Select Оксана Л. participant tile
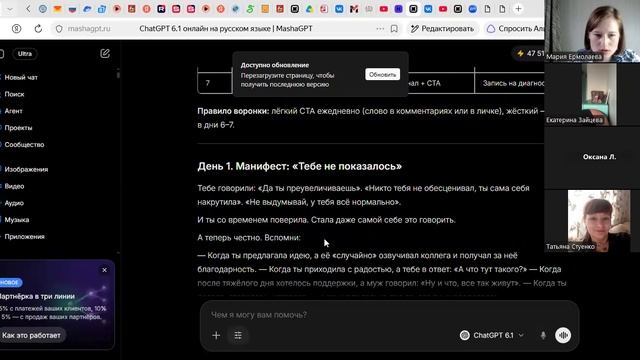 point(592,158)
